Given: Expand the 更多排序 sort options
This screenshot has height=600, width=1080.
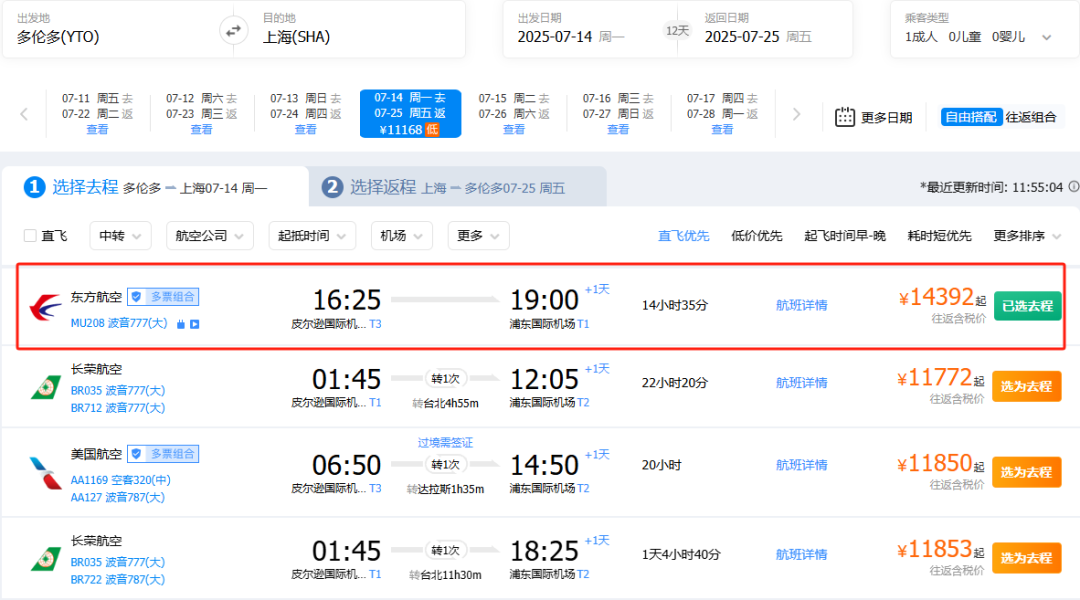Looking at the screenshot, I should pyautogui.click(x=1027, y=236).
